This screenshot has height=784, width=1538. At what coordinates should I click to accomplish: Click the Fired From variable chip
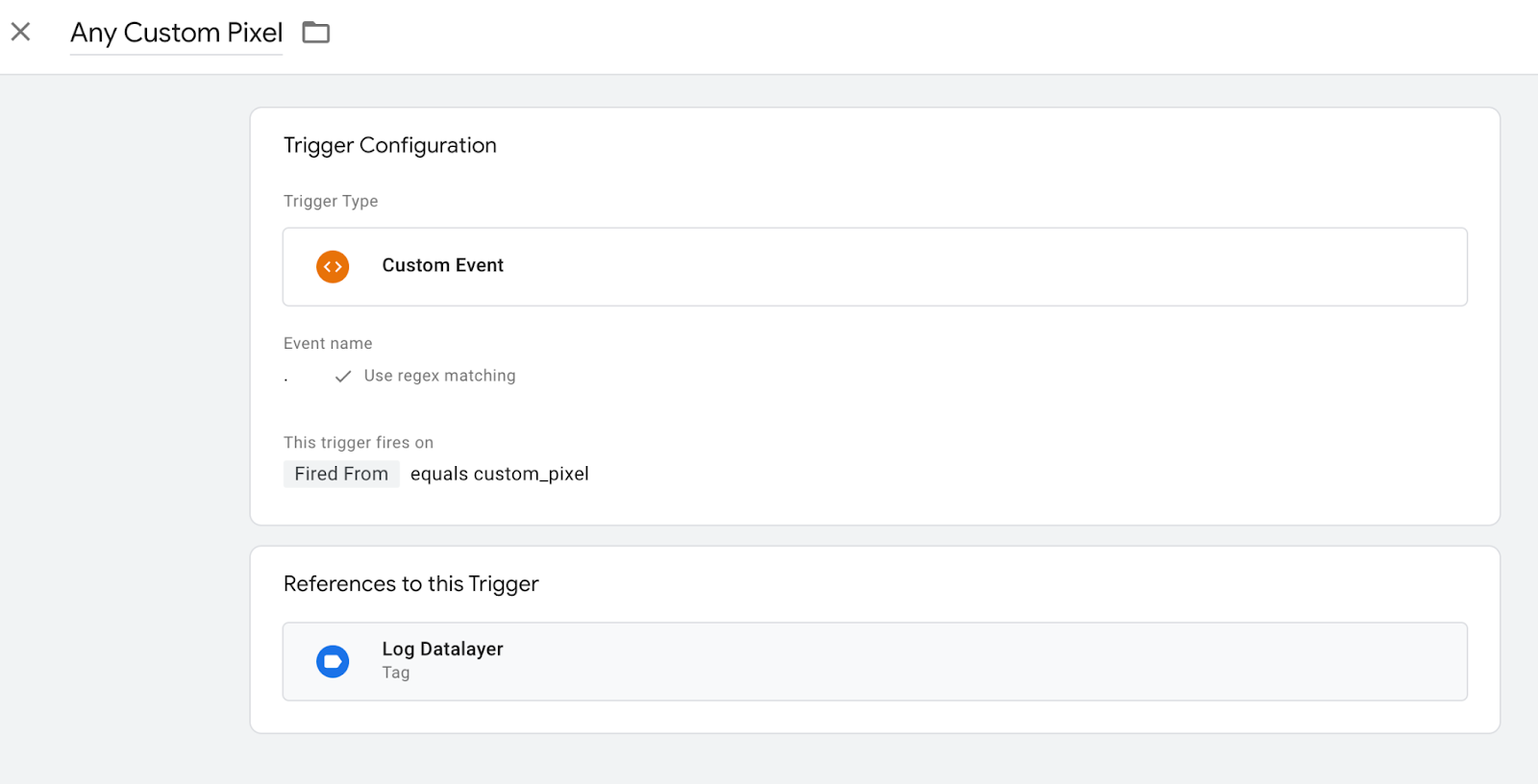tap(341, 474)
